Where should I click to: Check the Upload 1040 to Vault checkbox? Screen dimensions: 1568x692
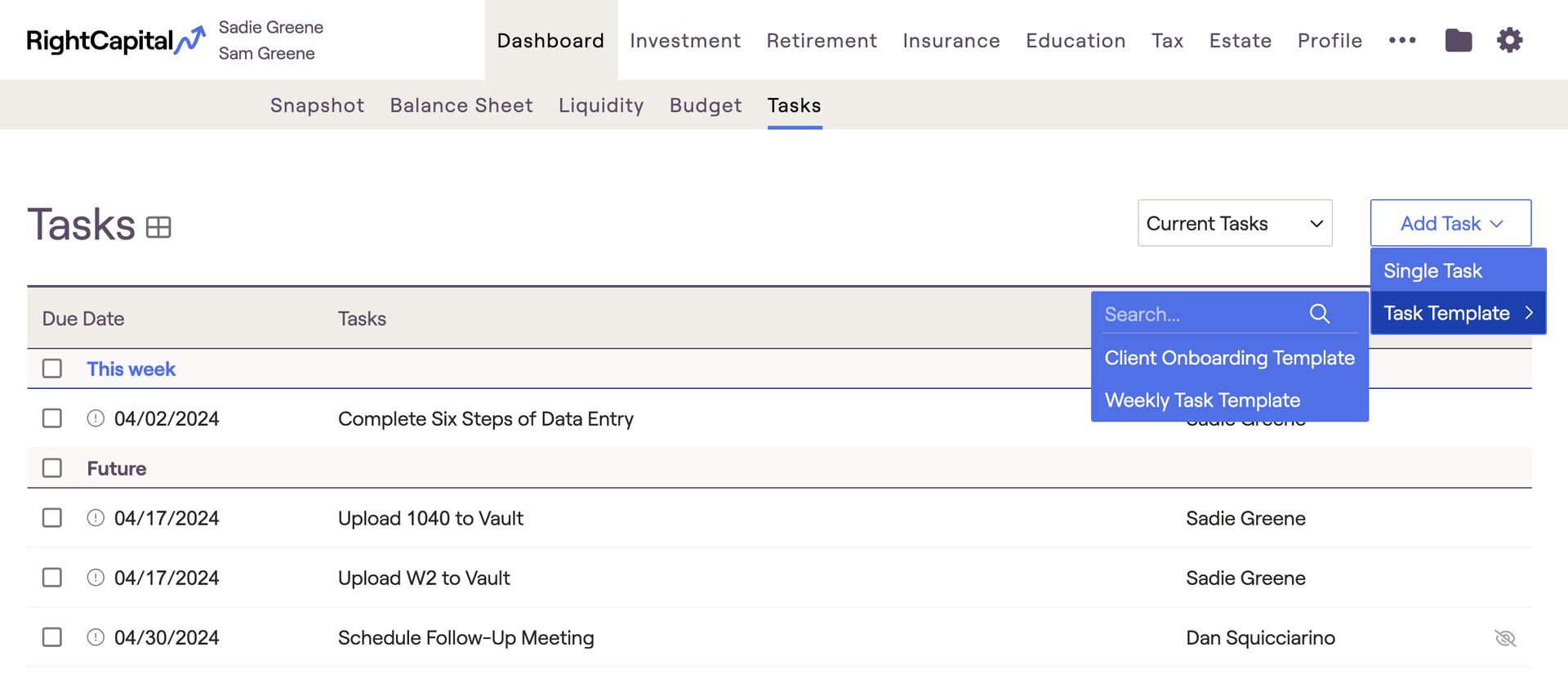52,518
